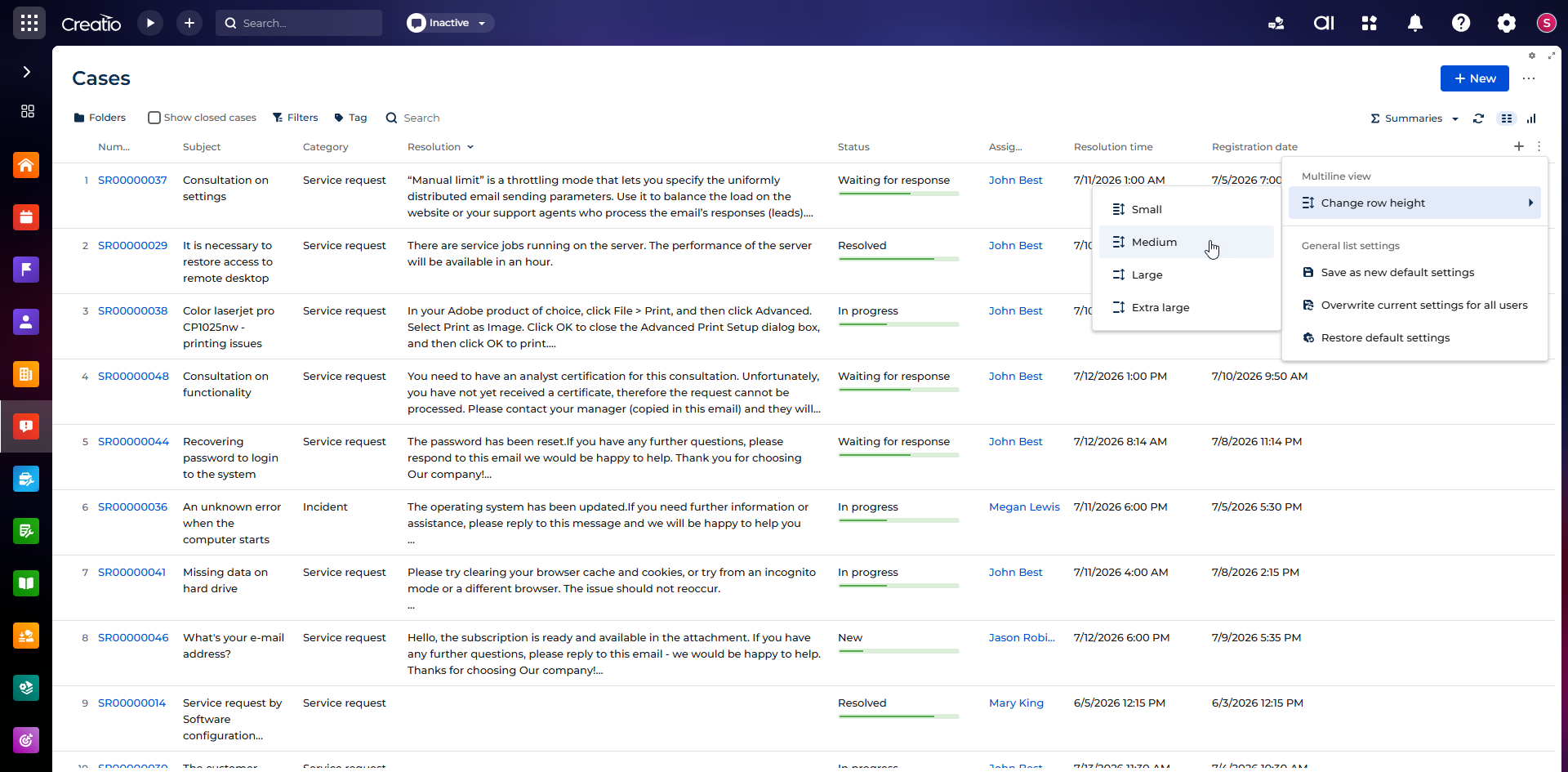The image size is (1568, 772).
Task: Add a column with the plus icon
Action: click(x=1519, y=146)
